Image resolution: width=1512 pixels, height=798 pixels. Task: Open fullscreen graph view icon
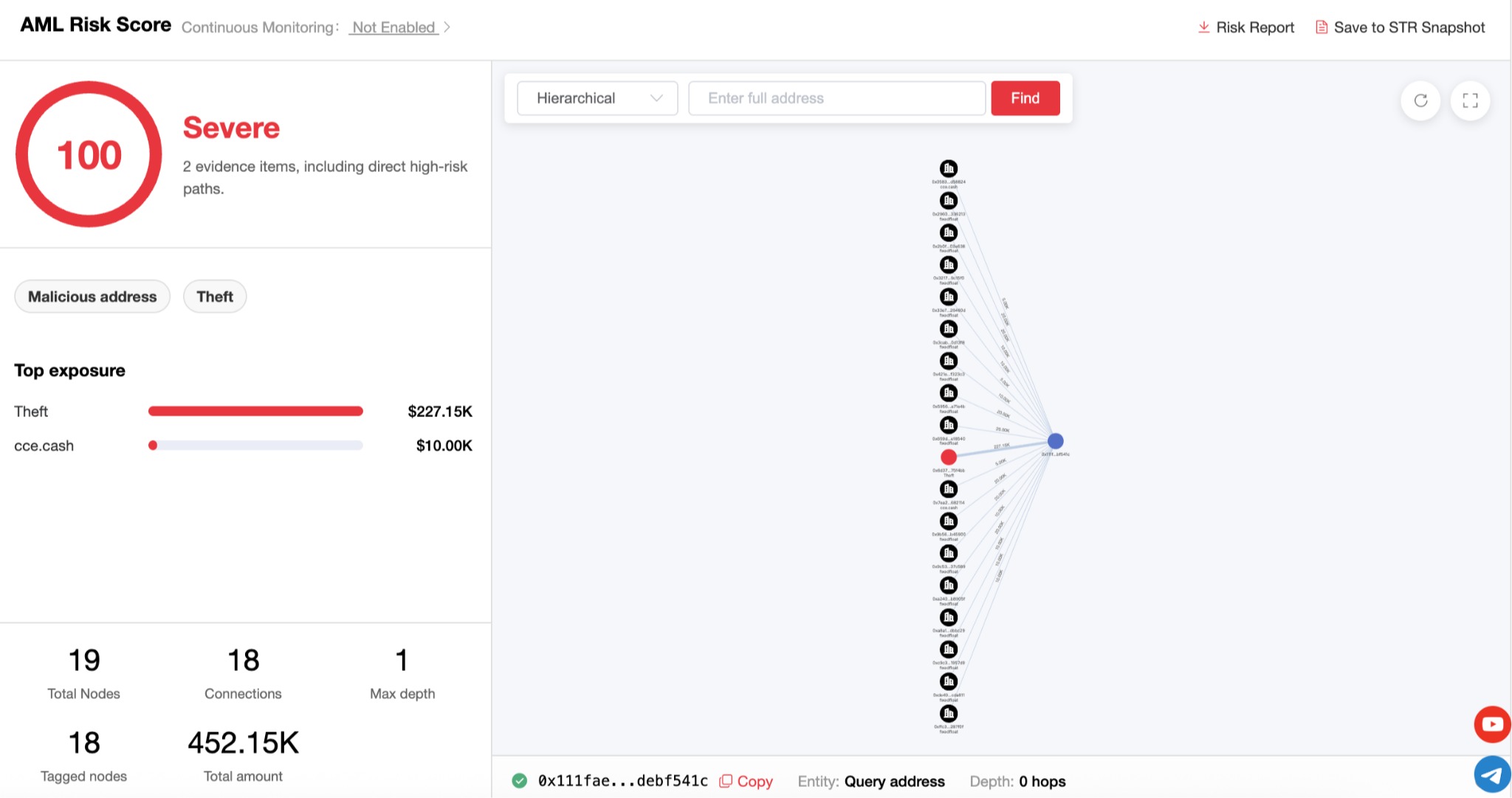1470,100
